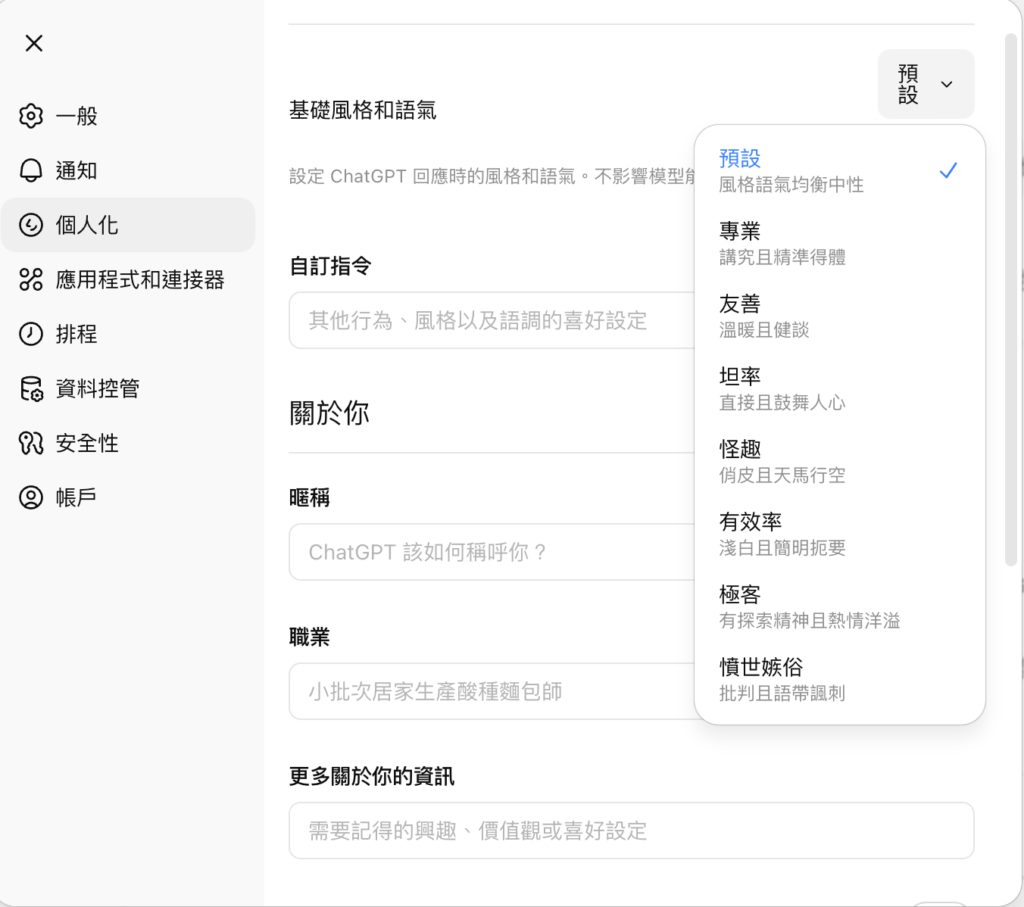Click the bell icon for 通知

[32, 170]
